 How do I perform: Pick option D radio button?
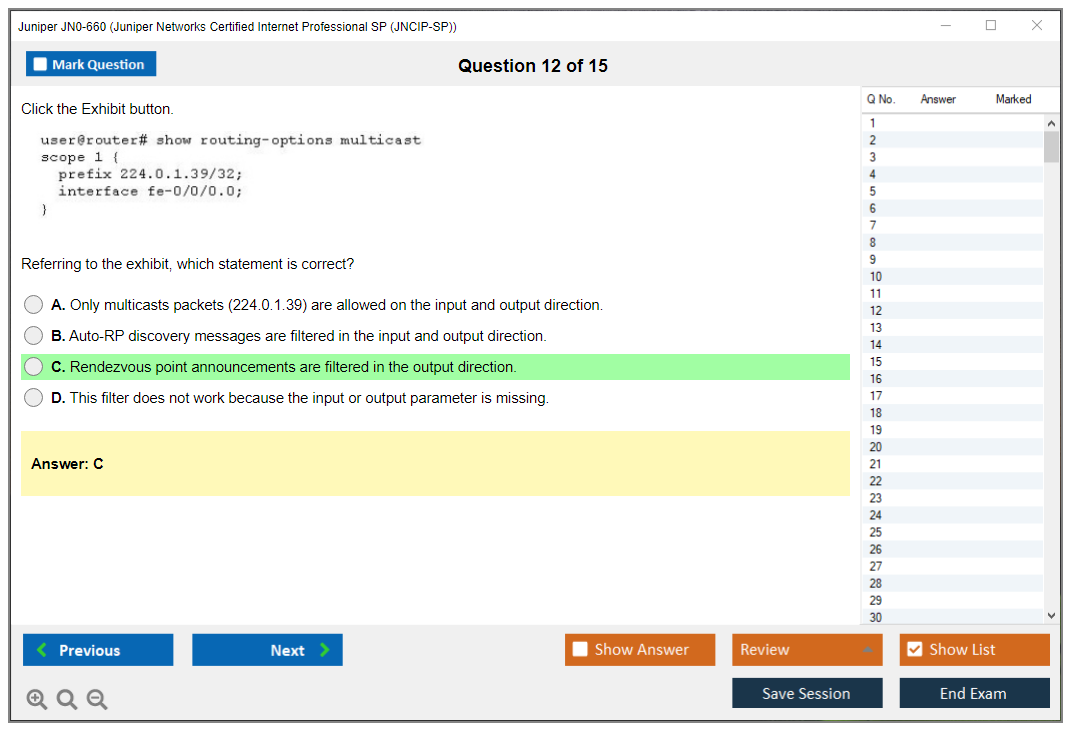click(34, 398)
